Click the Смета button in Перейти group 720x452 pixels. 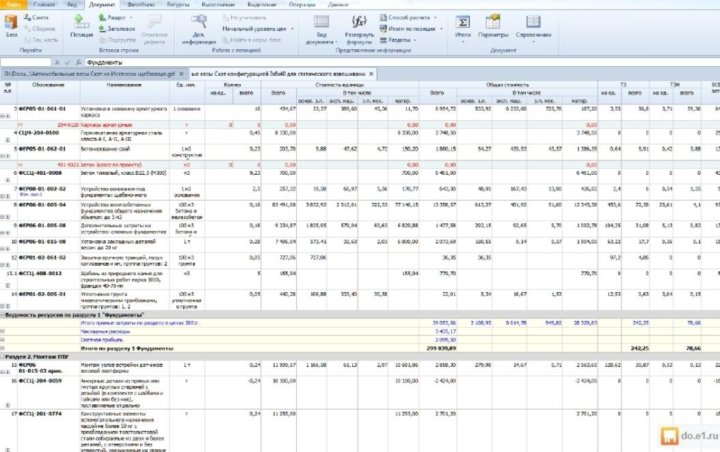click(x=39, y=18)
